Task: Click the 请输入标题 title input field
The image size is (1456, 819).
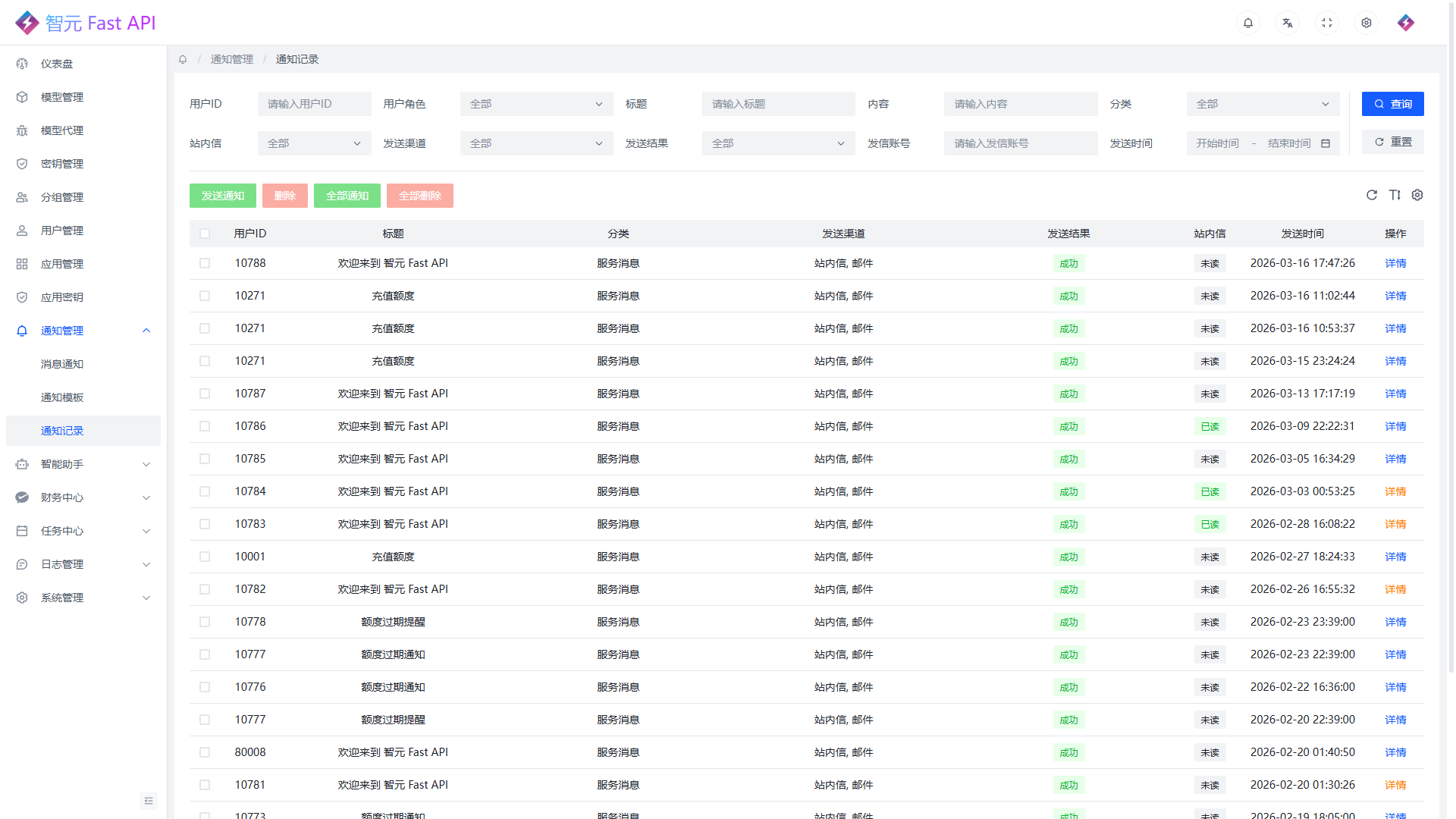Action: click(x=778, y=104)
